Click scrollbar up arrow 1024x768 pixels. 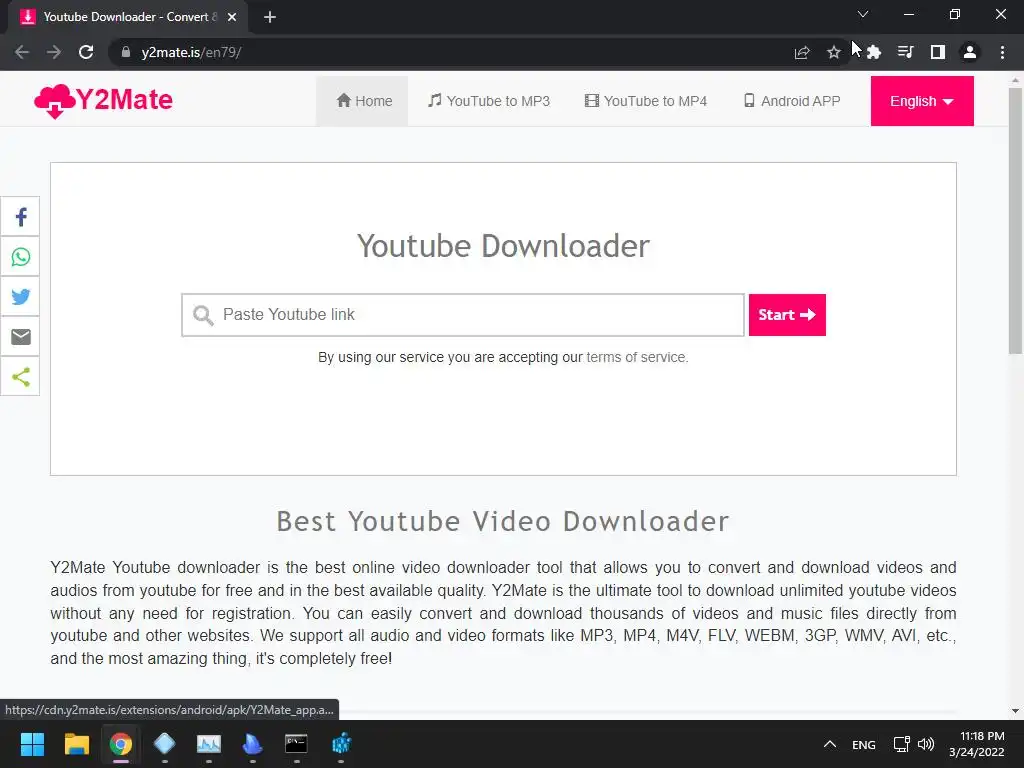click(1015, 81)
